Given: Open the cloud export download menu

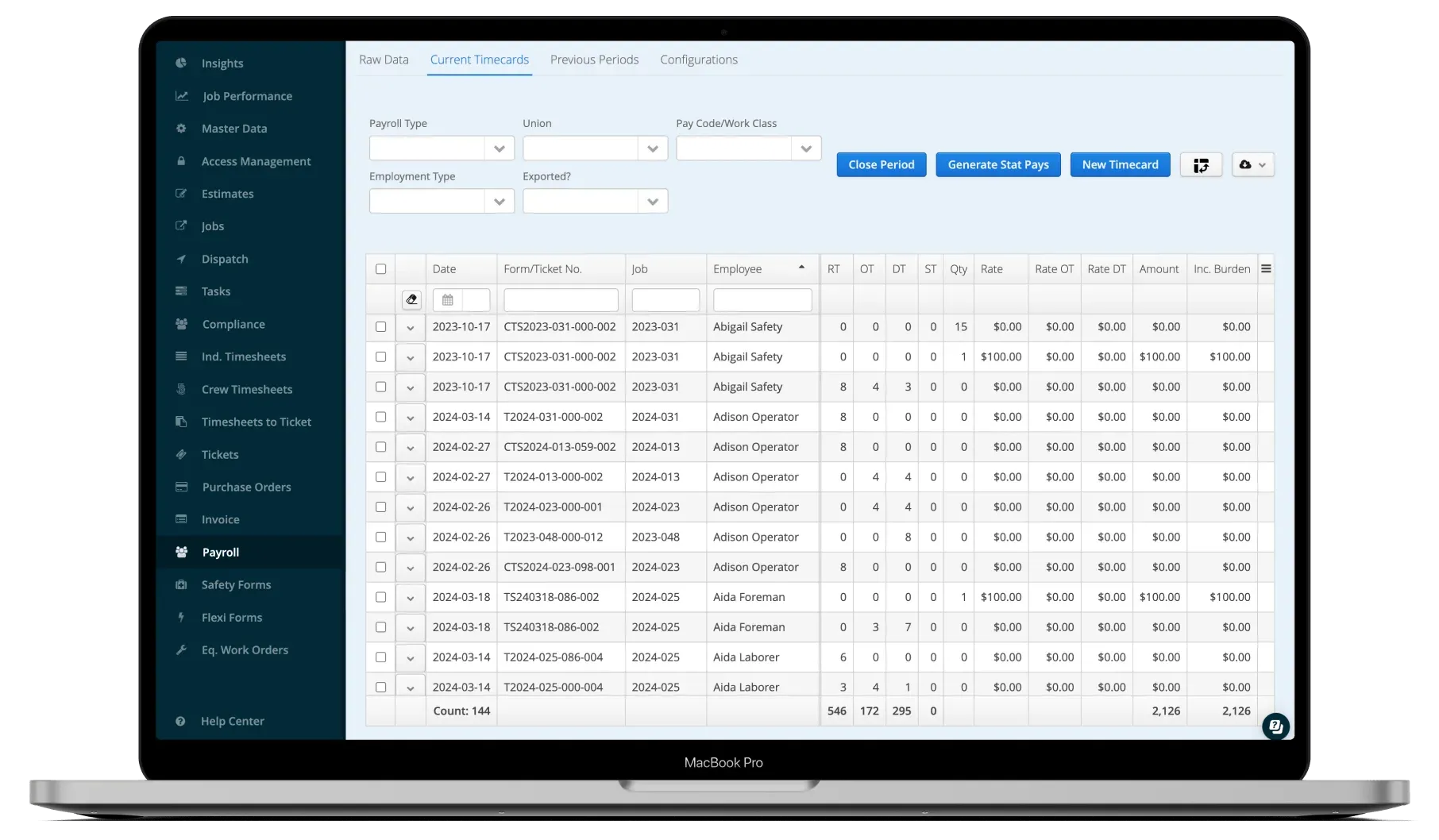Looking at the screenshot, I should (1252, 164).
